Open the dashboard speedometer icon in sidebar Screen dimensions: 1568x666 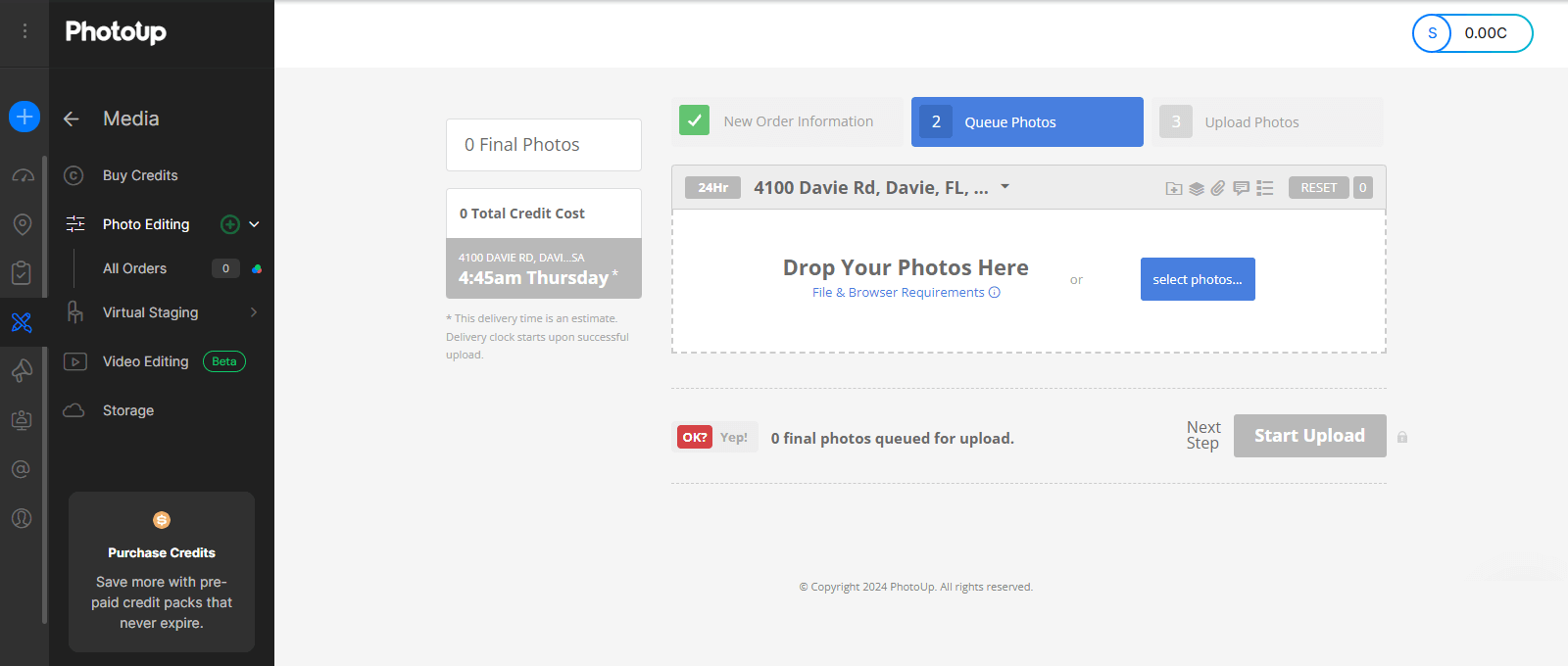pyautogui.click(x=23, y=175)
